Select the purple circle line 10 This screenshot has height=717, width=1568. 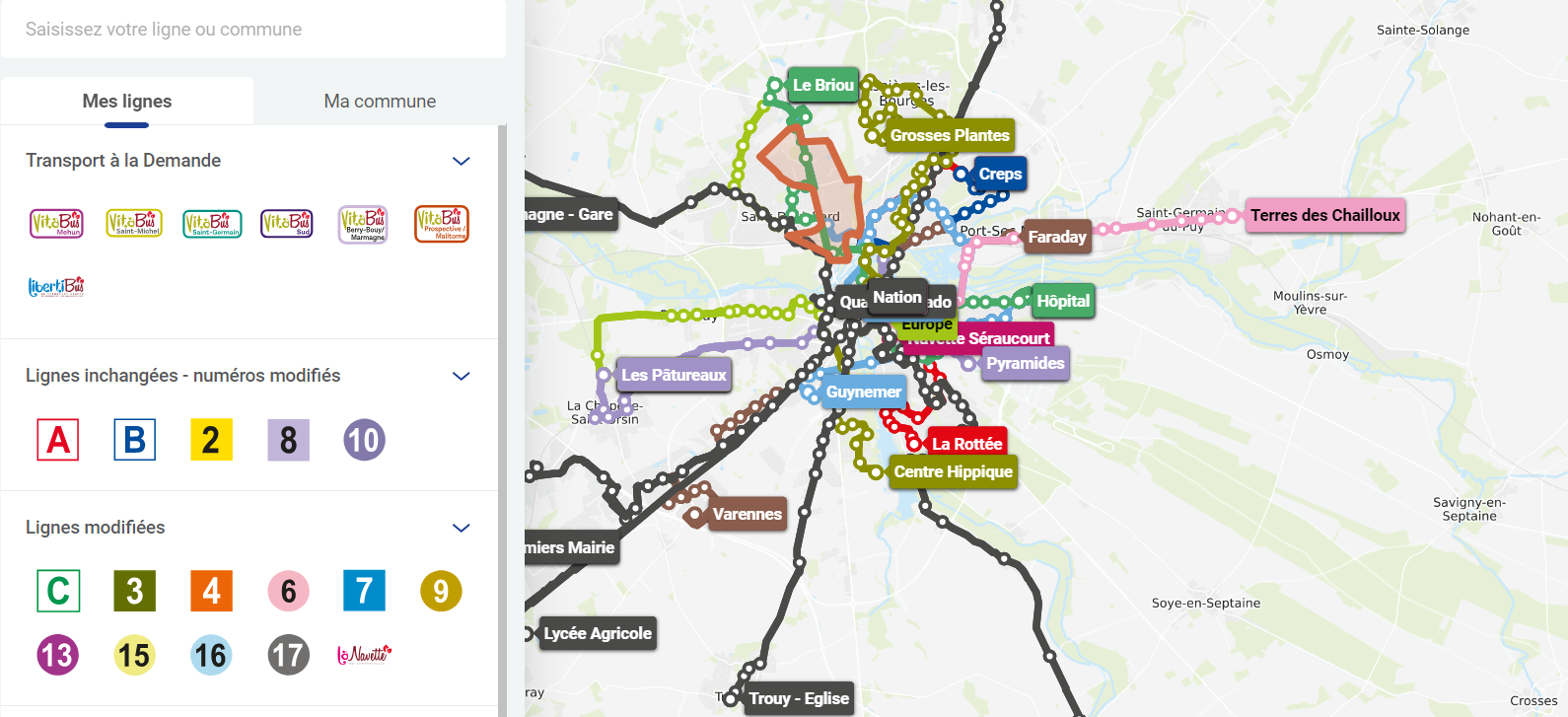(364, 440)
